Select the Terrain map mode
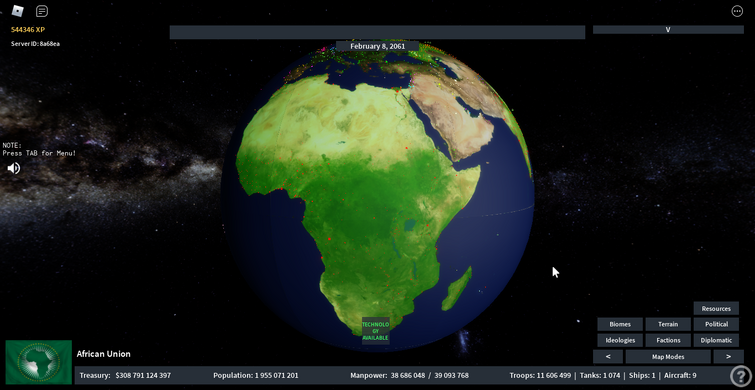Viewport: 755px width, 390px height. coord(668,324)
